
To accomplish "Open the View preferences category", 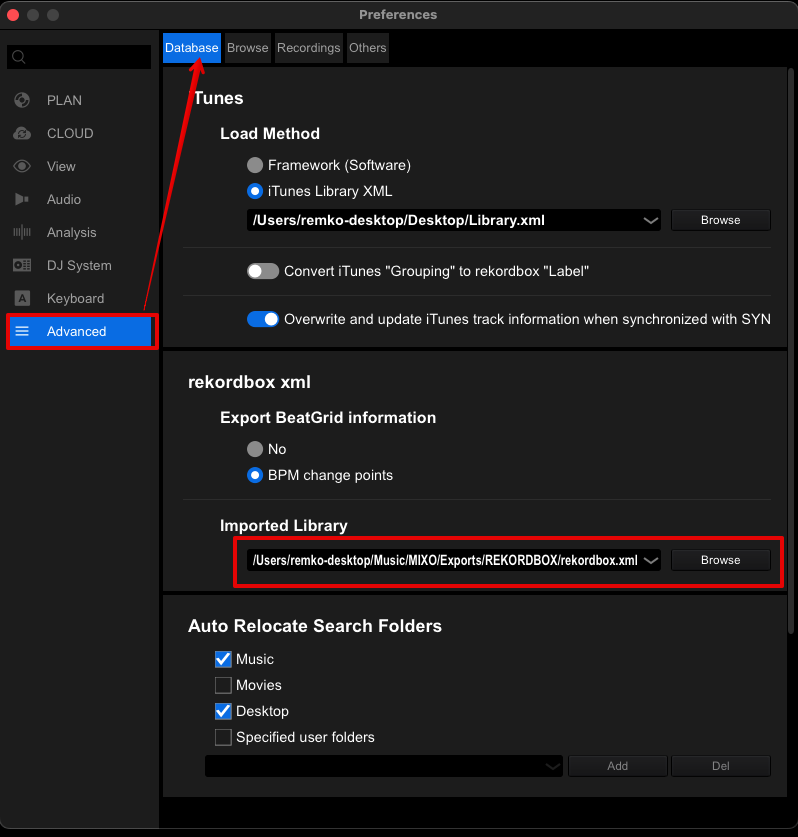I will (x=61, y=167).
